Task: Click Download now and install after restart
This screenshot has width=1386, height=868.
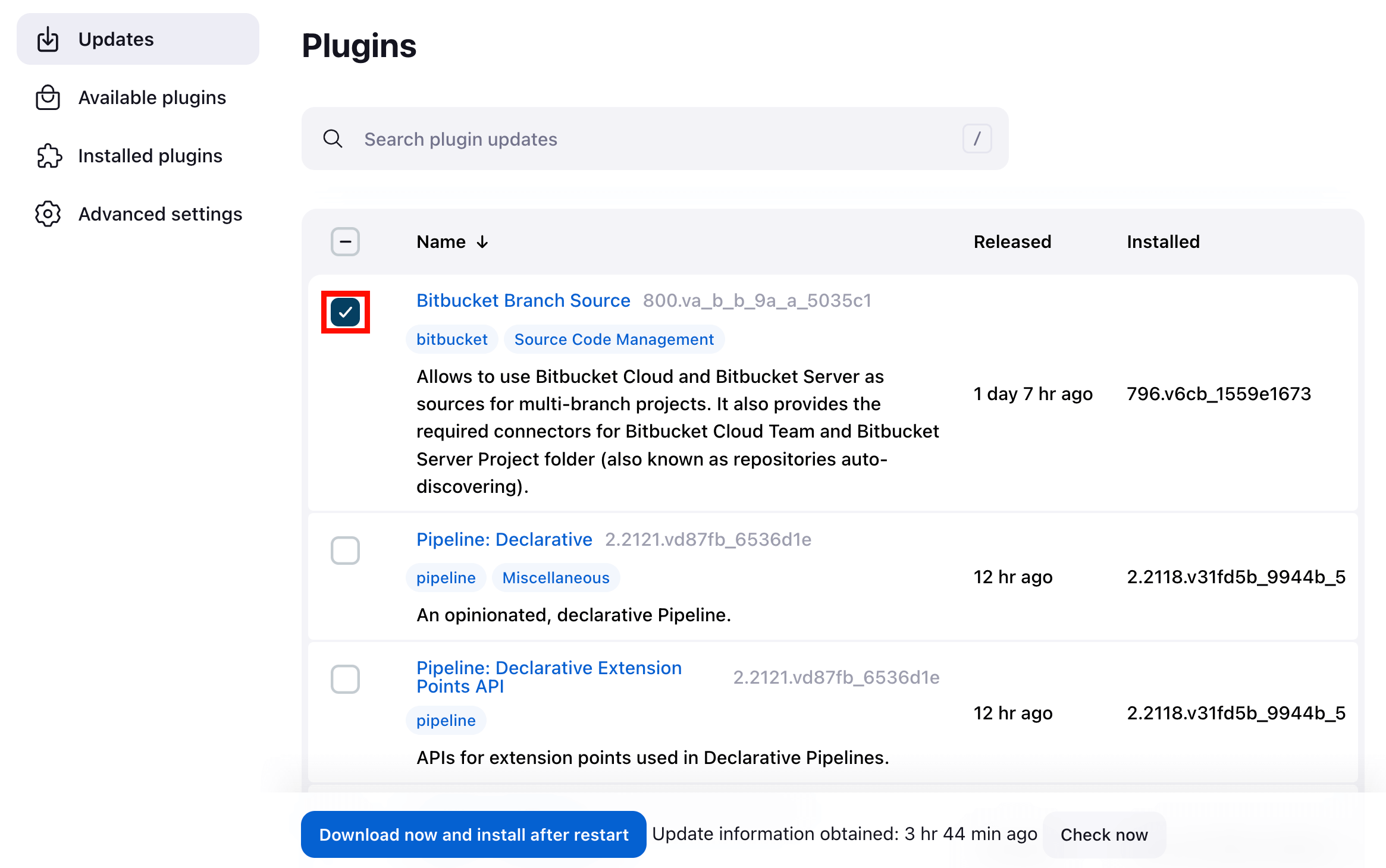Action: 472,834
